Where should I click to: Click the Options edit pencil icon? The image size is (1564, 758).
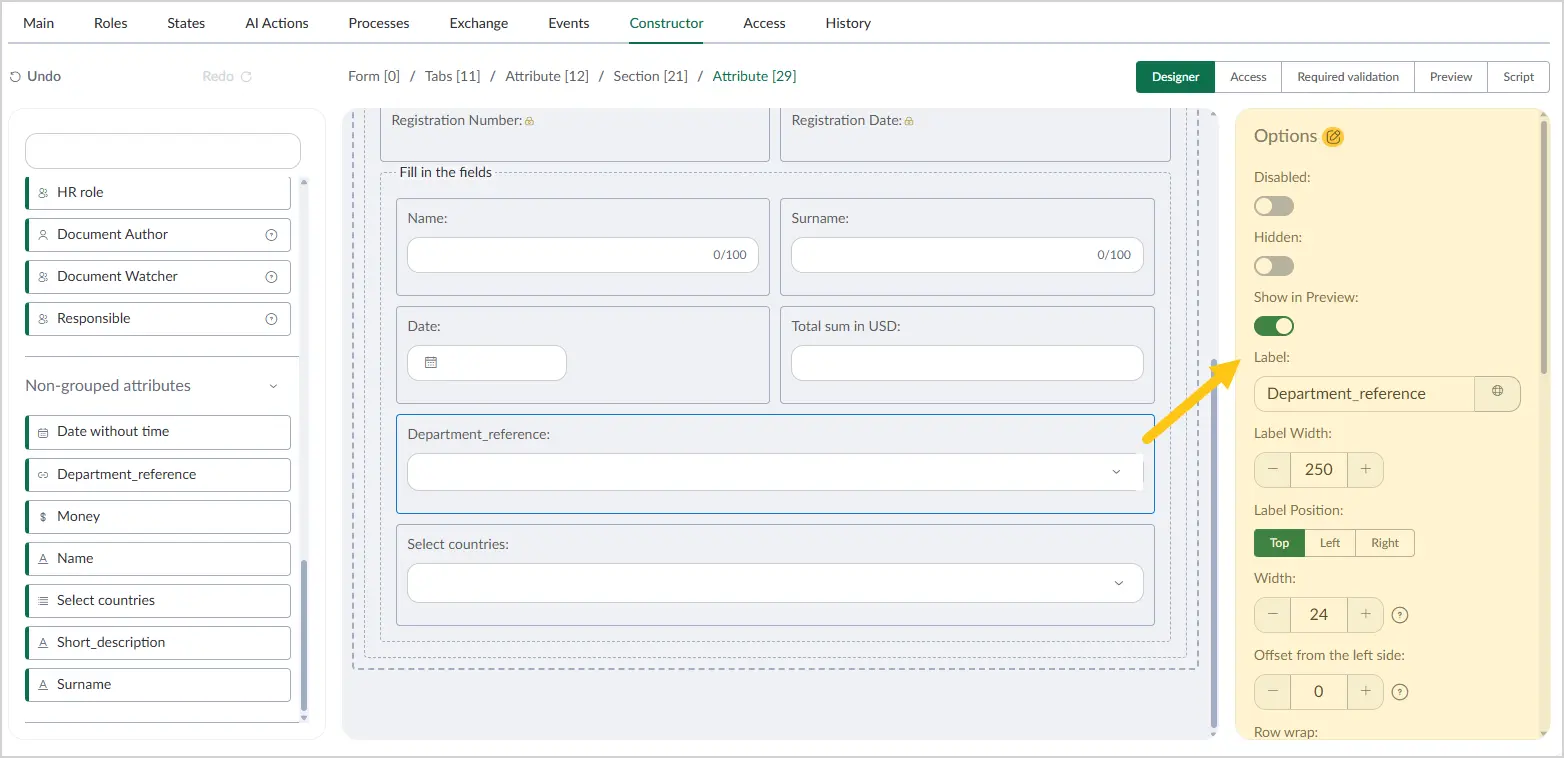(1333, 137)
